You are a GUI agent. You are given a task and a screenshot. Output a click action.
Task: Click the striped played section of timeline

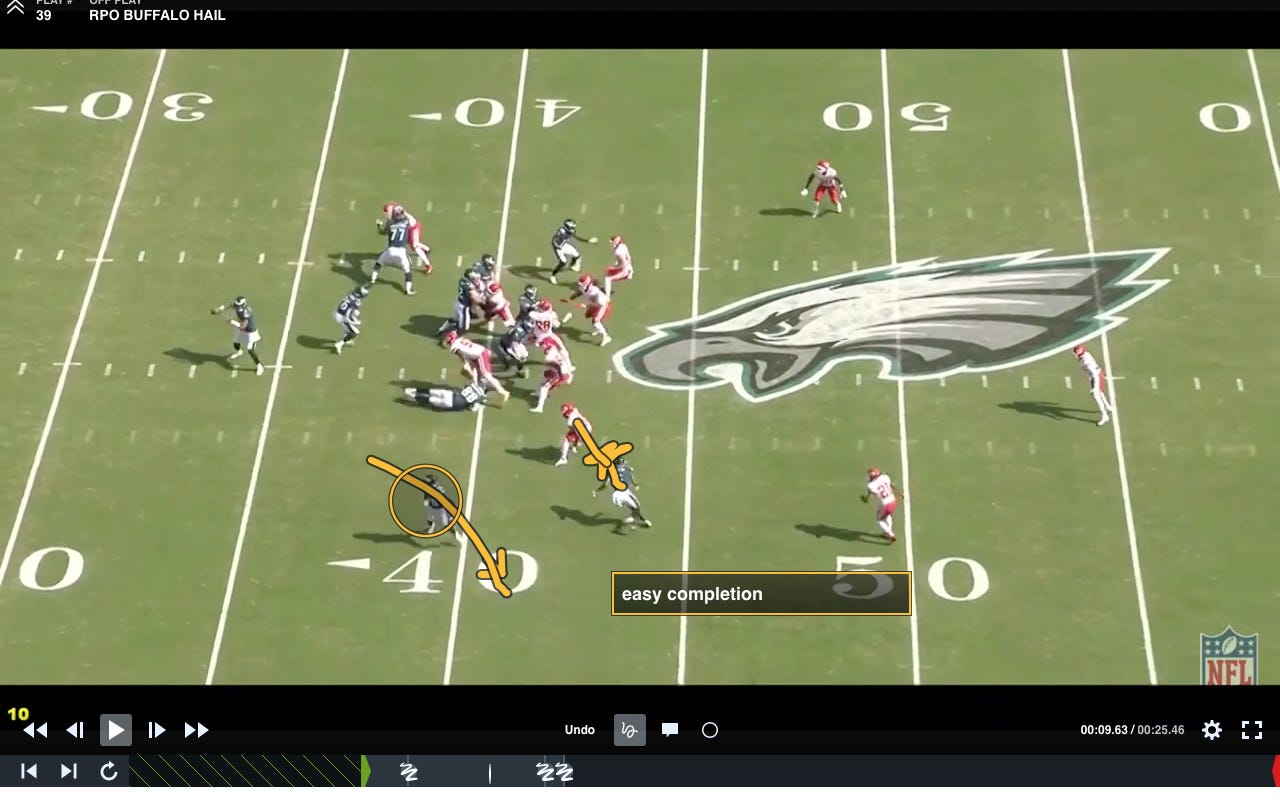pos(245,771)
